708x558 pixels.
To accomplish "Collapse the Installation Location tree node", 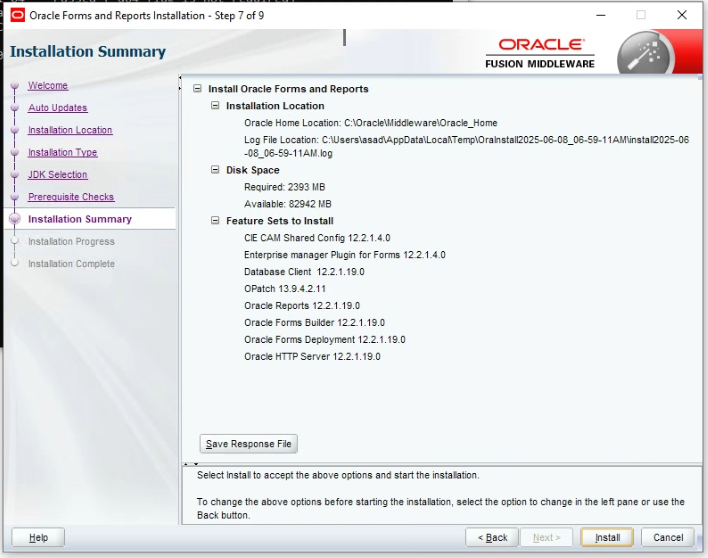I will (215, 106).
